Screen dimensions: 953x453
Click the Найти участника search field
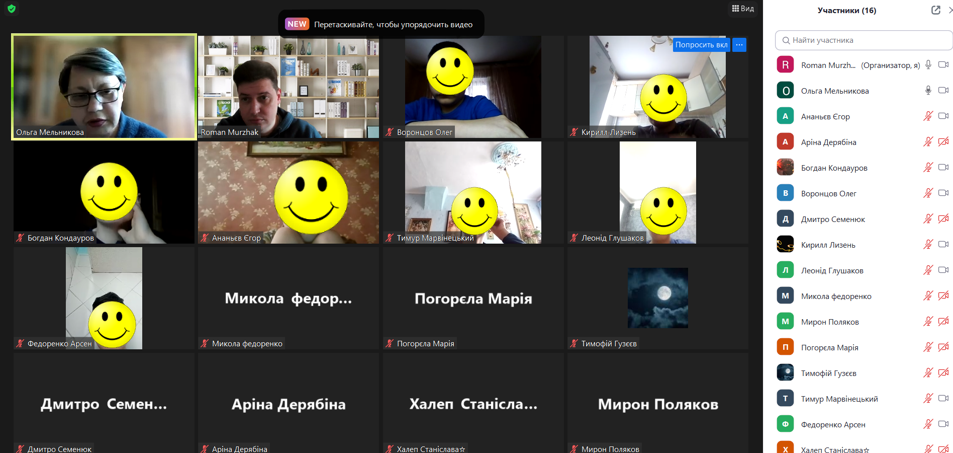[864, 40]
